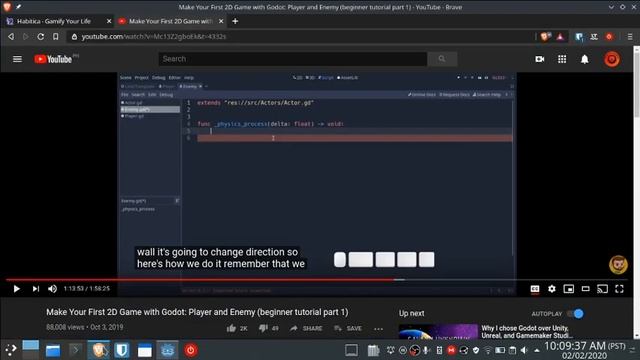The width and height of the screenshot is (640, 360).
Task: Open Bitwarden shield app in taskbar
Action: [122, 350]
